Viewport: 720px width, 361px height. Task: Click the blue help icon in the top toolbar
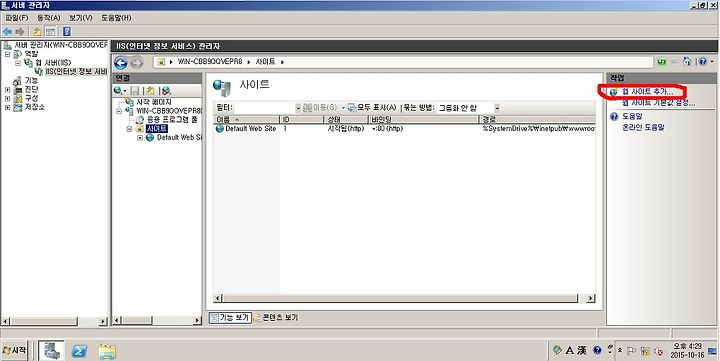click(67, 32)
